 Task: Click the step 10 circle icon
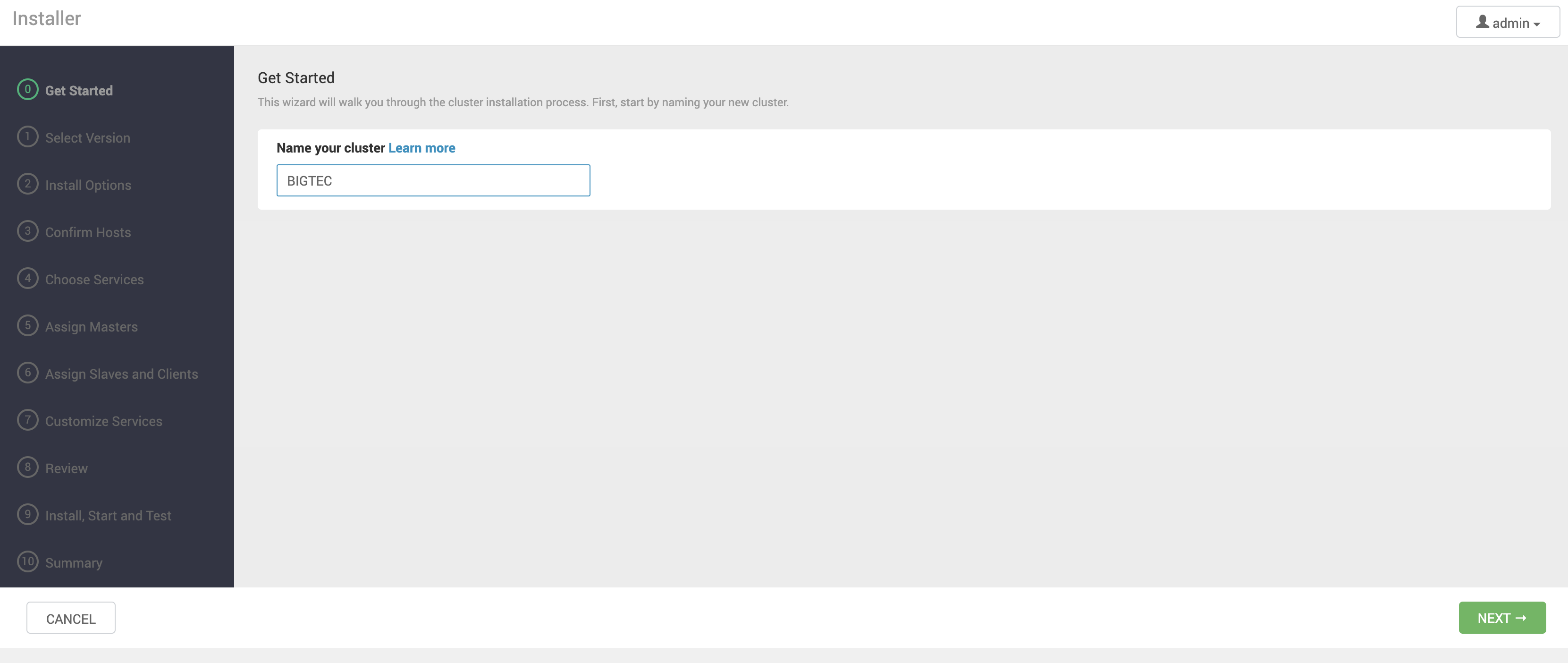tap(27, 562)
